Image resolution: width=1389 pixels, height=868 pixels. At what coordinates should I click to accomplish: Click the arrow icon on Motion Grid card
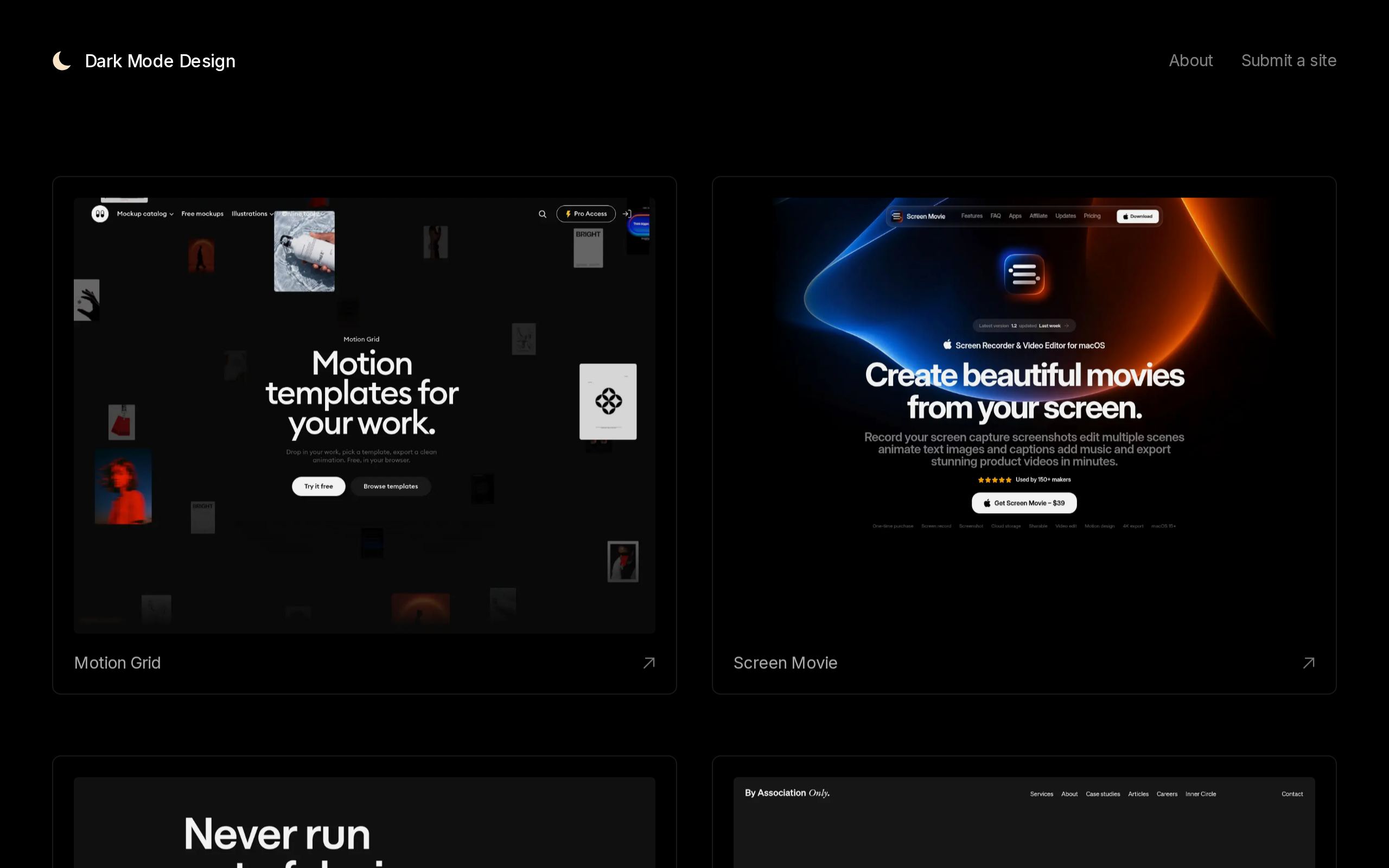[x=648, y=663]
